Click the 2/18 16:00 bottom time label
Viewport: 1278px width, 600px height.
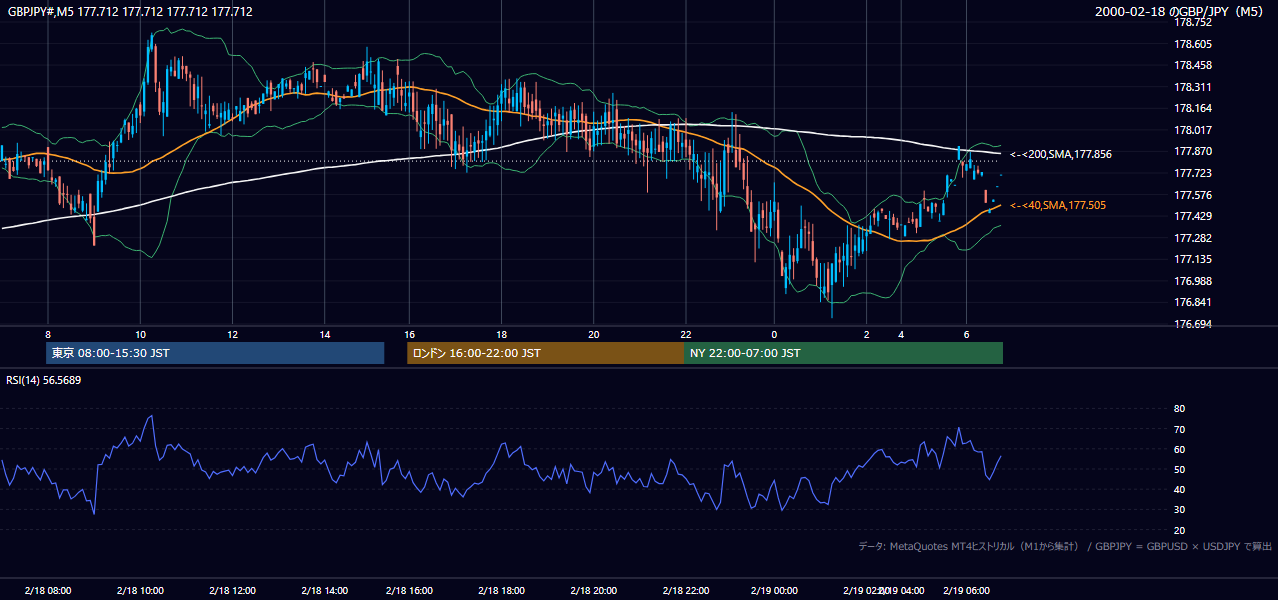click(410, 591)
